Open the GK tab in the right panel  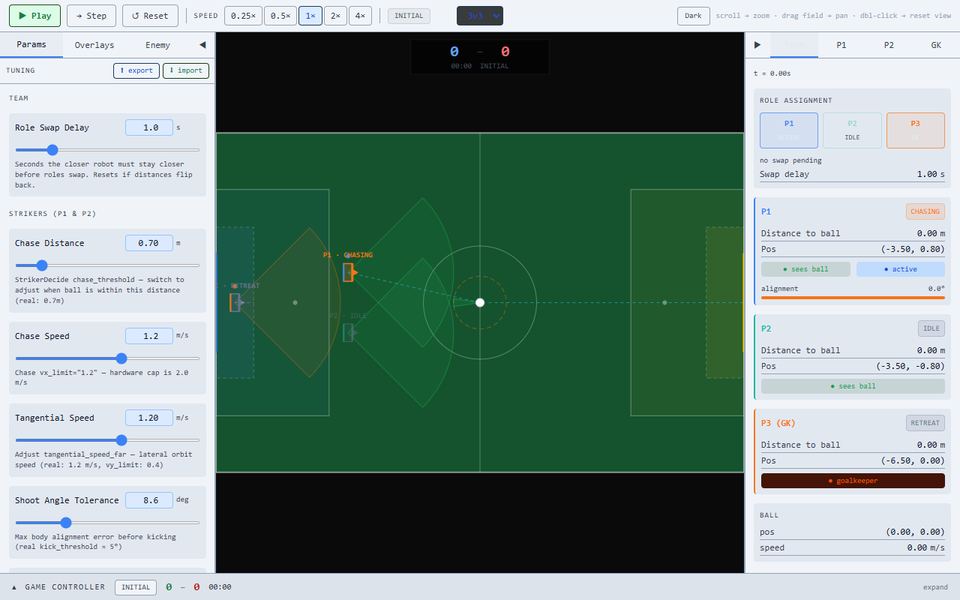click(x=936, y=45)
